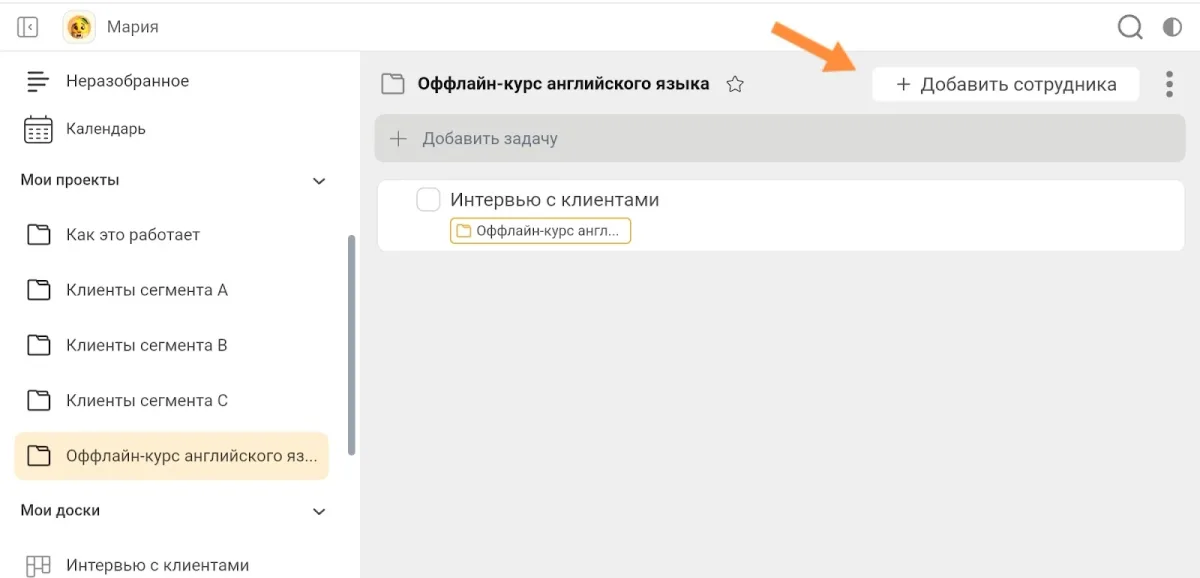Image resolution: width=1200 pixels, height=578 pixels.
Task: Open the Как это работает project
Action: [132, 235]
